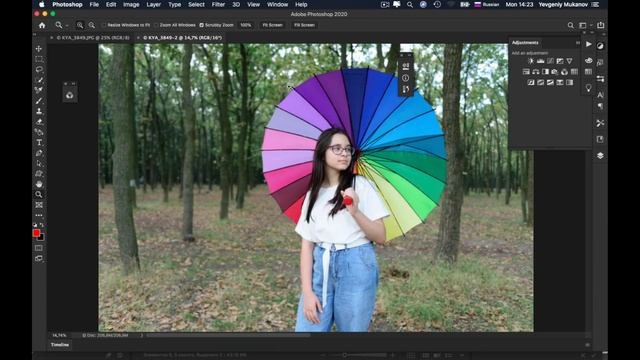
Task: Open the Image menu
Action: click(131, 4)
